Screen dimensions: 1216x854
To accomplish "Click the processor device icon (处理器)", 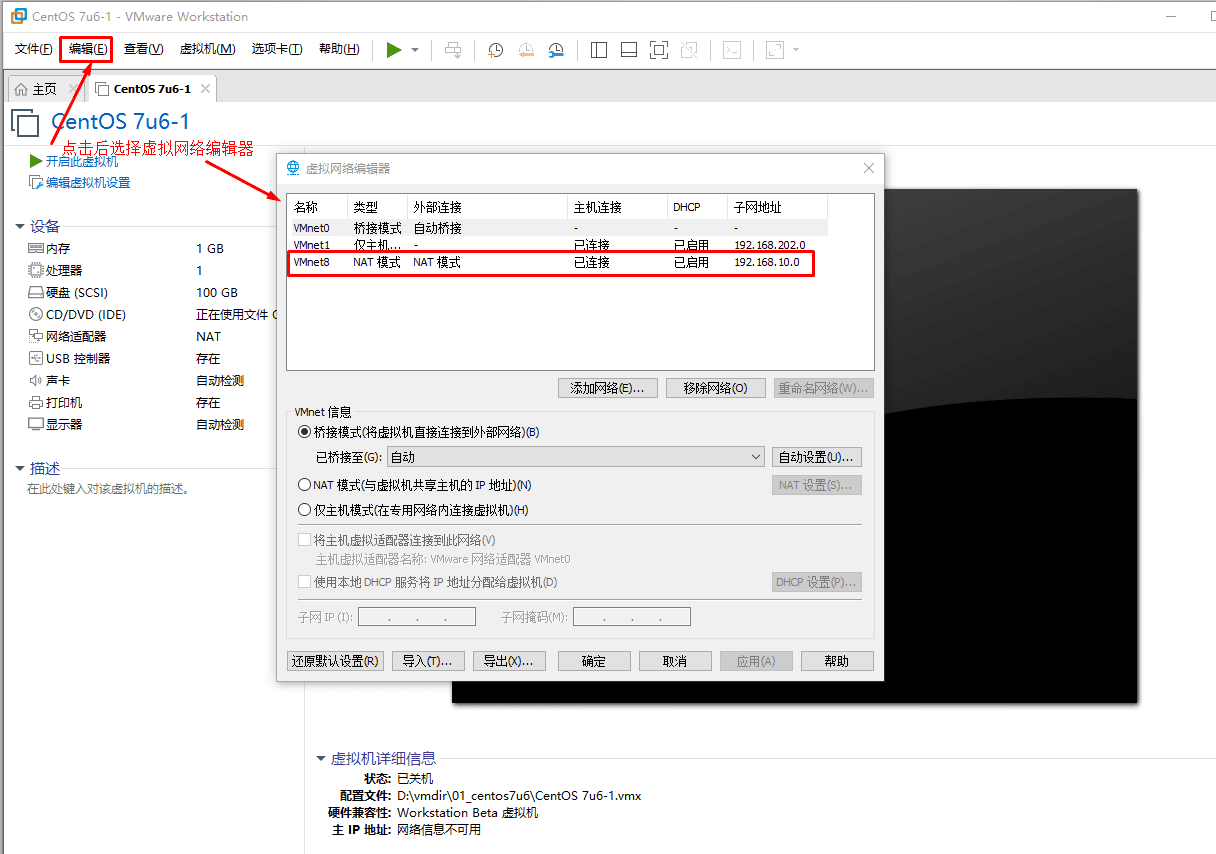I will point(36,270).
